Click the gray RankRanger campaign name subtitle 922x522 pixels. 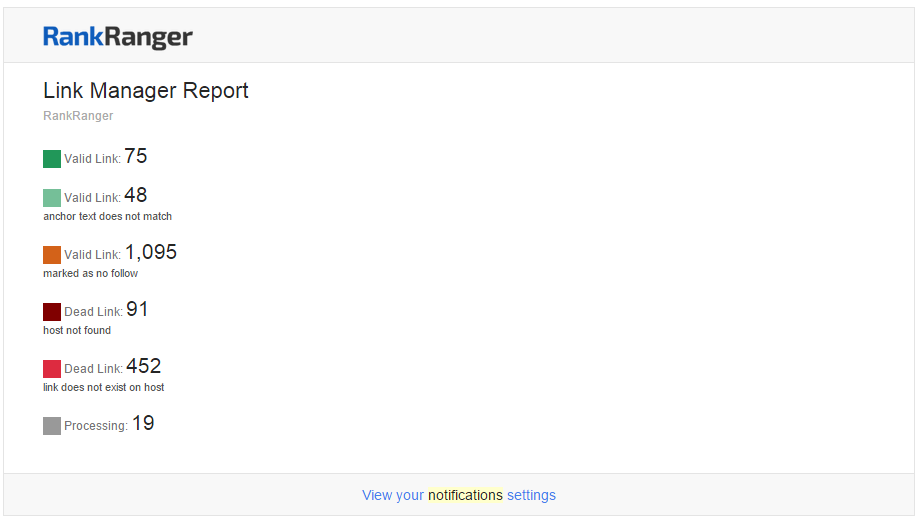point(78,116)
